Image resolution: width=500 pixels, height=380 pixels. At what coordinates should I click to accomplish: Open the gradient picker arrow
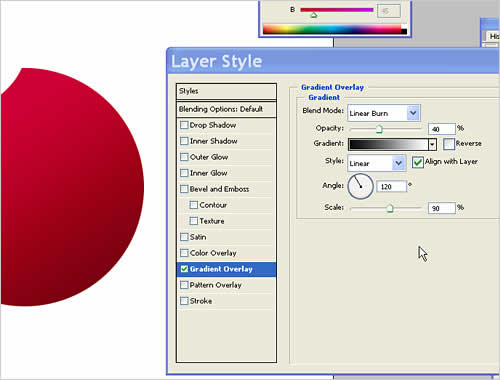(x=432, y=144)
